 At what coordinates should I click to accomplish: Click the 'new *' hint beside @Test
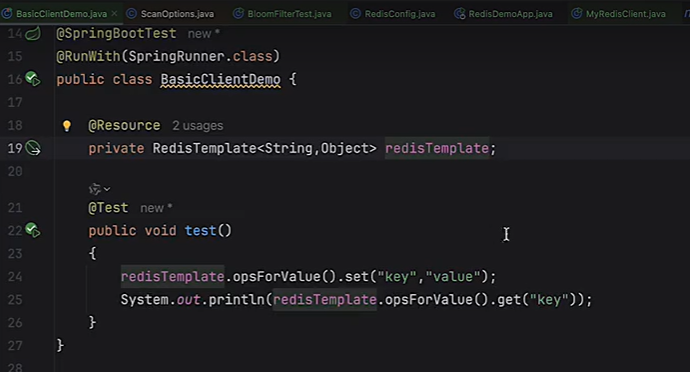pyautogui.click(x=156, y=208)
